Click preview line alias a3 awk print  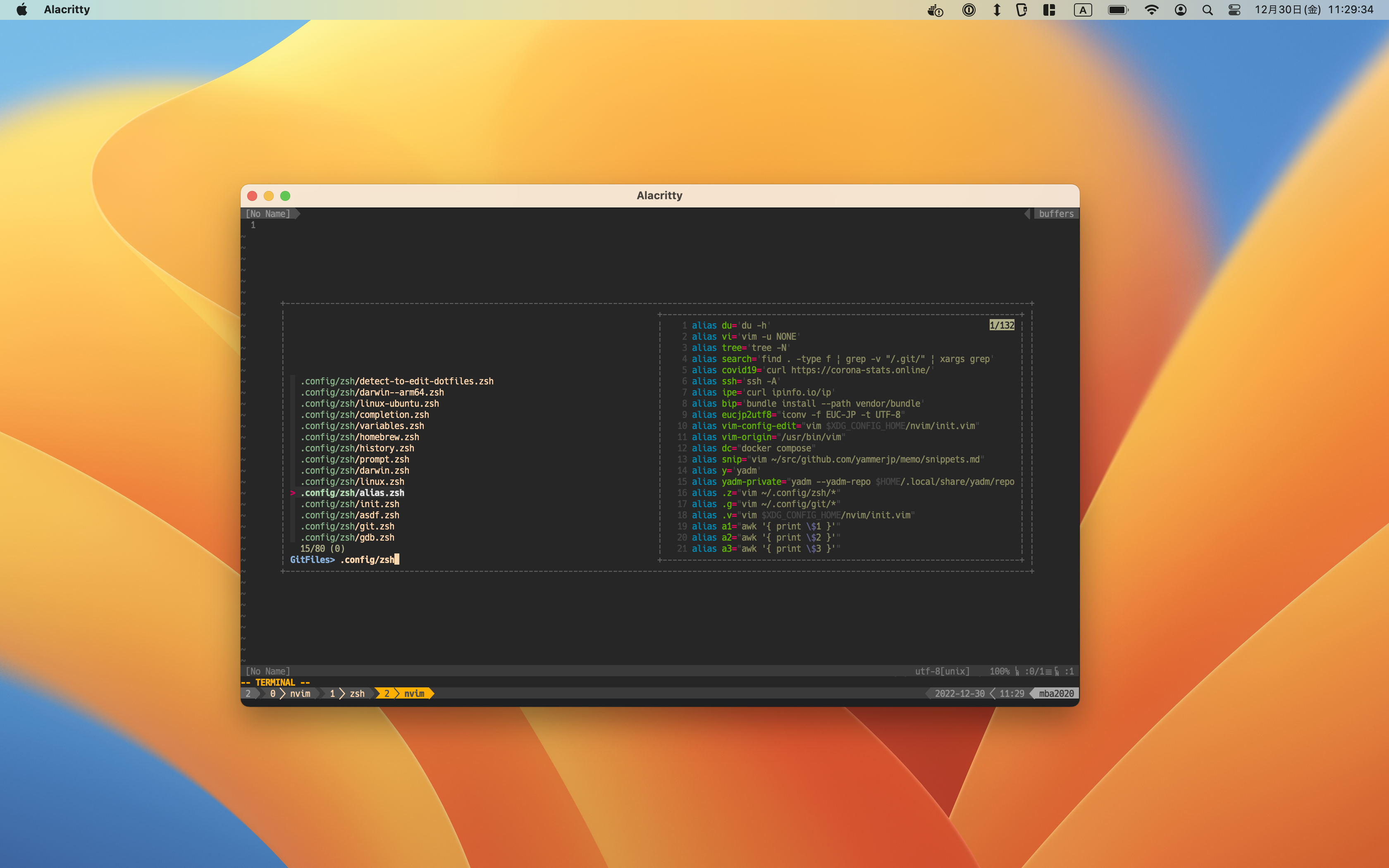pos(766,549)
